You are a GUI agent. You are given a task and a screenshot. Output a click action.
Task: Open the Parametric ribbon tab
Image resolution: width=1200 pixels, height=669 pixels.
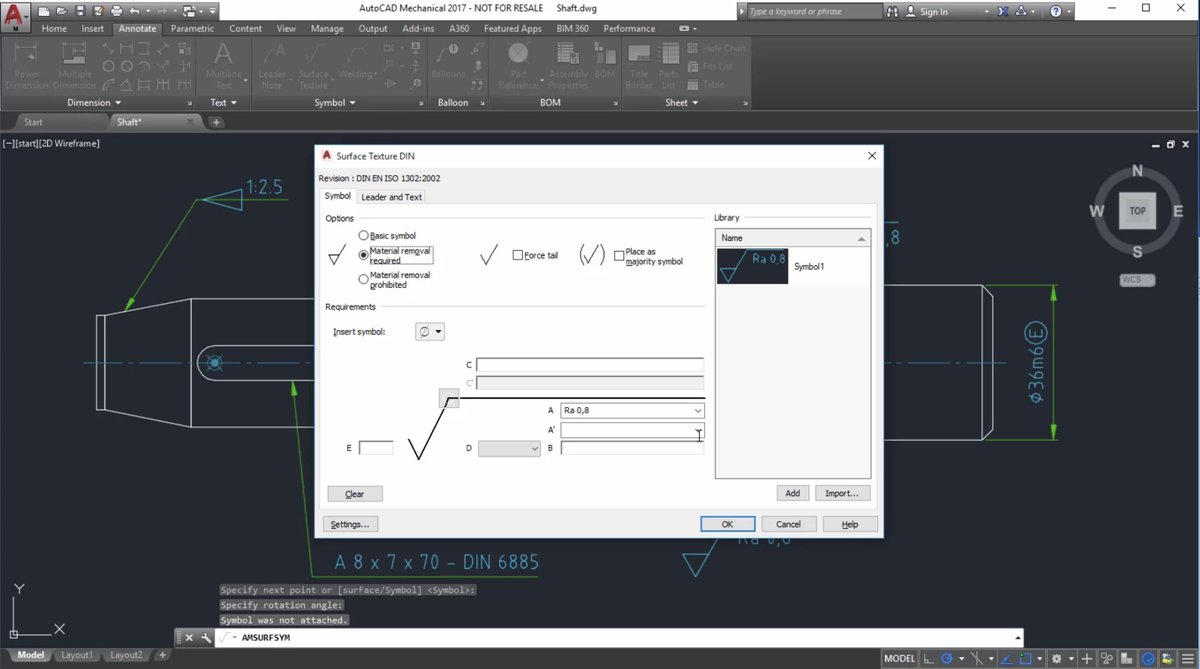pyautogui.click(x=190, y=28)
